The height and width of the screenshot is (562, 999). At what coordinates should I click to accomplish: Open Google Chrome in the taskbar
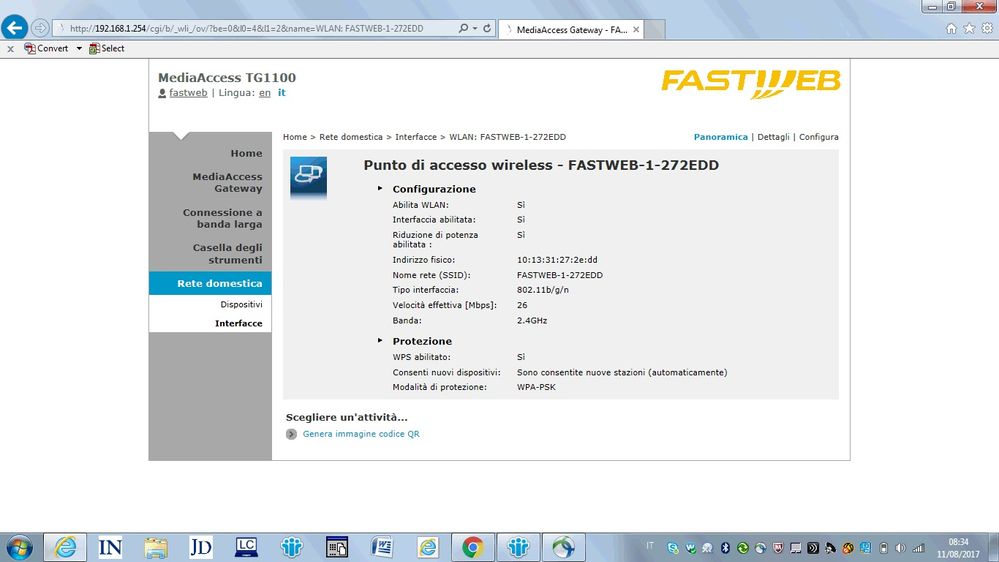(x=473, y=547)
